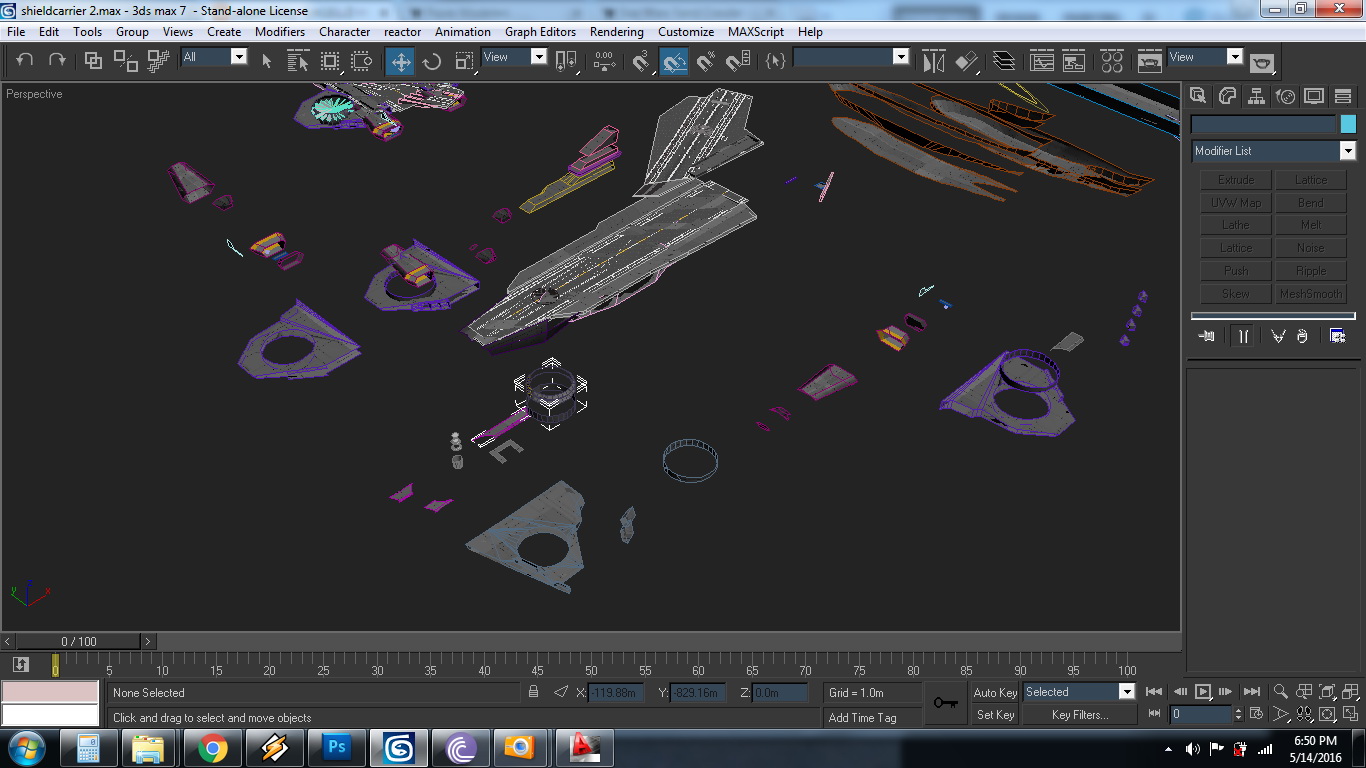This screenshot has width=1366, height=768.
Task: Activate the Select and Move tool
Action: 400,61
